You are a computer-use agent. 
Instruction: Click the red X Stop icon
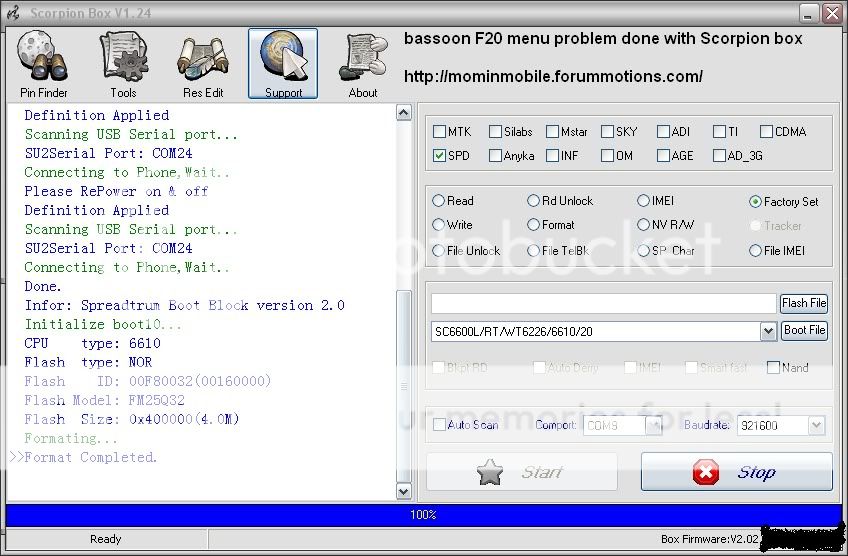(706, 472)
